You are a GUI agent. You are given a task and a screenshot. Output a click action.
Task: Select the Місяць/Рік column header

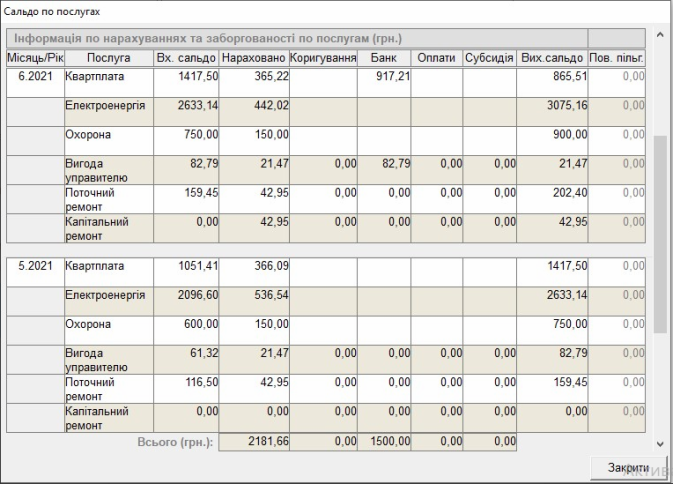click(34, 58)
